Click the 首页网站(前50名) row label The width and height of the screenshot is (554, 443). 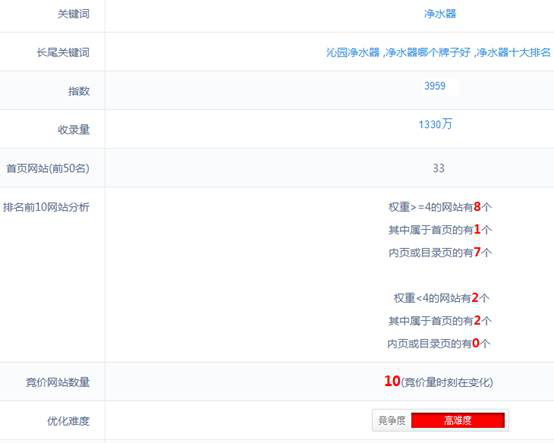coord(48,168)
